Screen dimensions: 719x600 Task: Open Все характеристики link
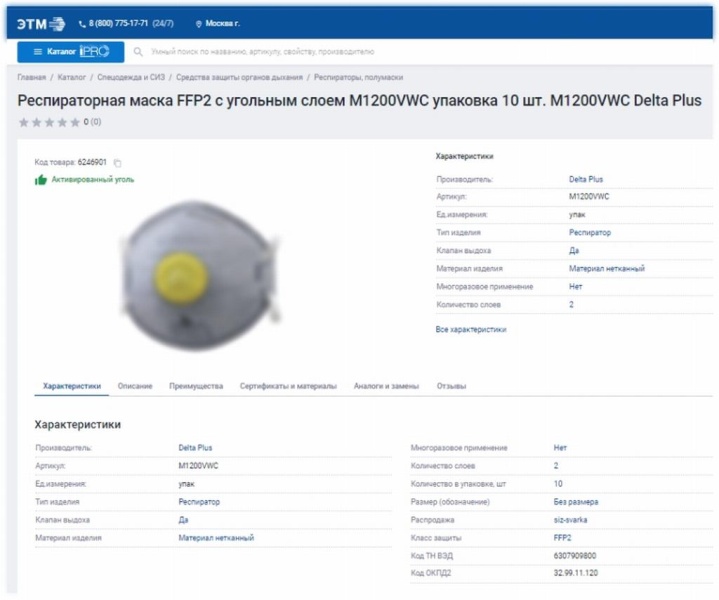click(x=471, y=329)
